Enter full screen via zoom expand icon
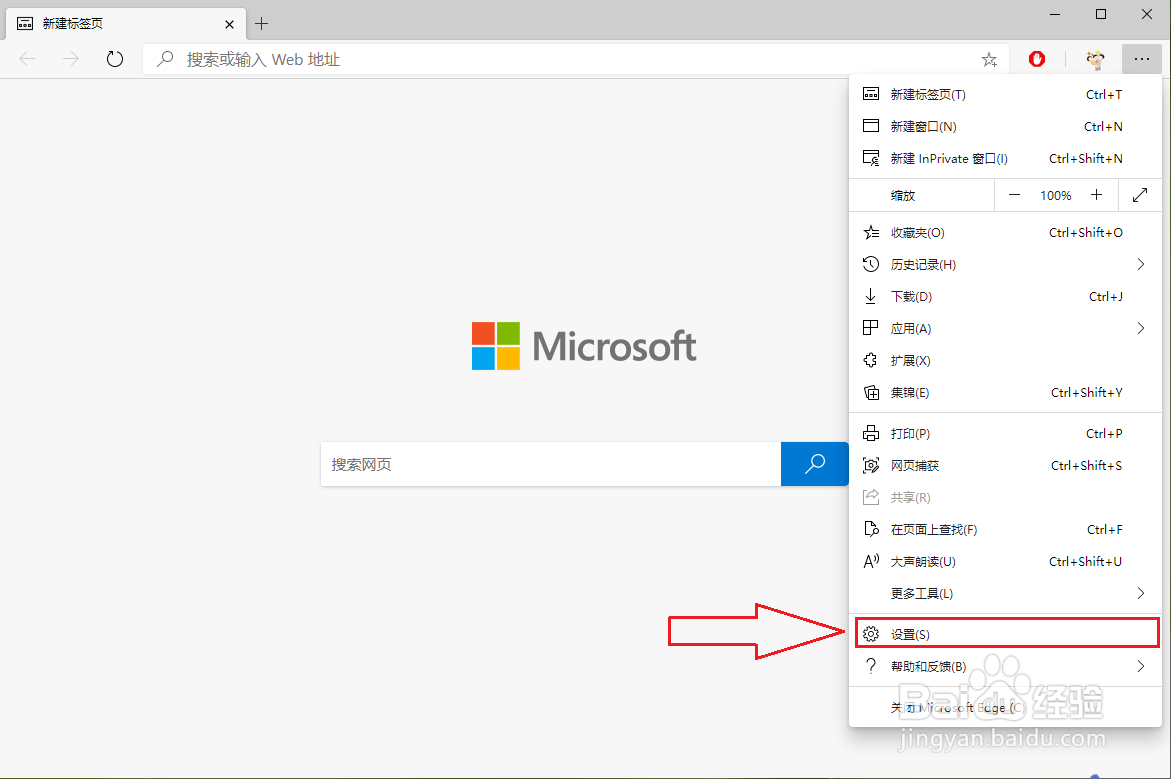 1140,195
